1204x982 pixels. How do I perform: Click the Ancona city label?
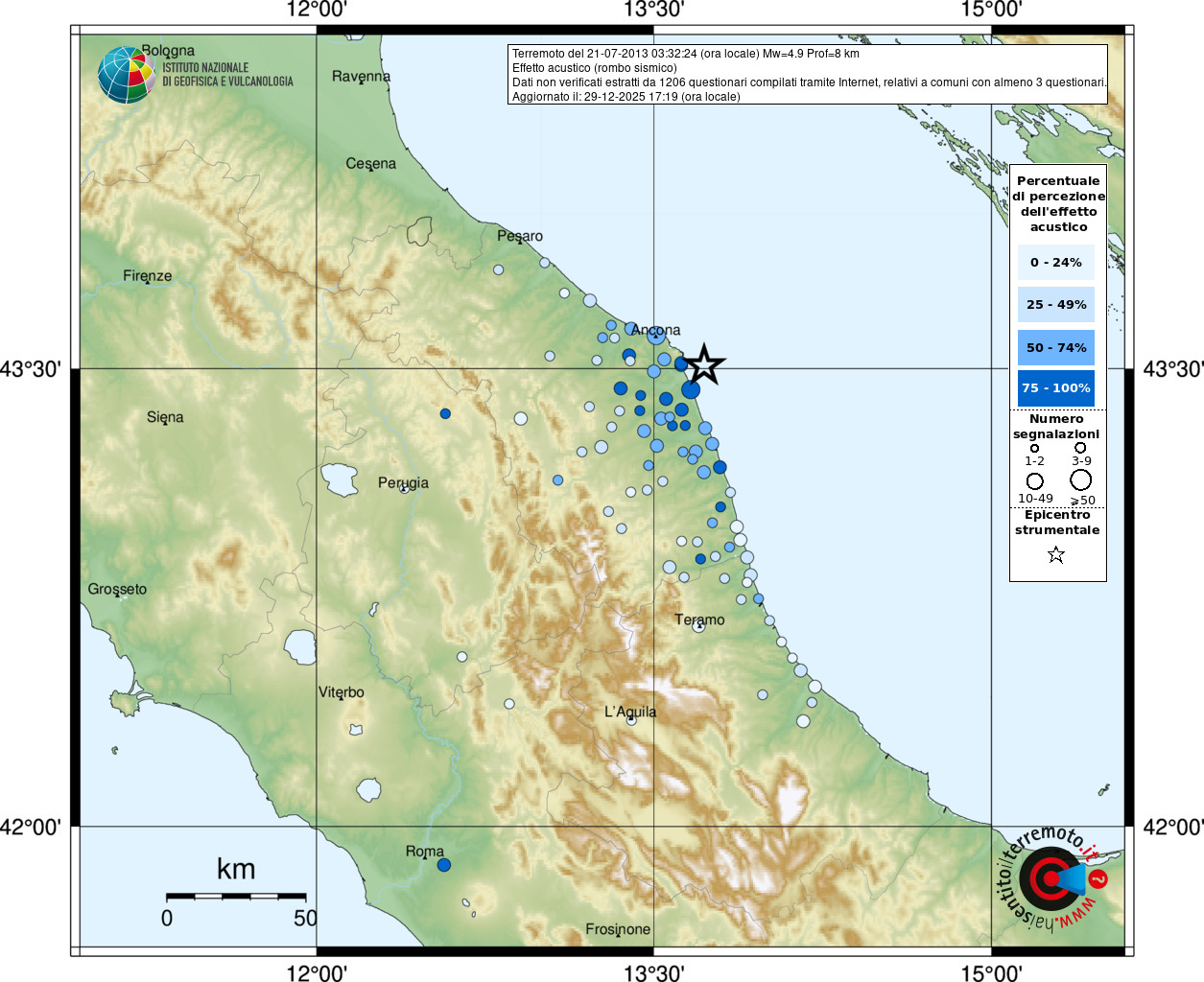(x=656, y=330)
